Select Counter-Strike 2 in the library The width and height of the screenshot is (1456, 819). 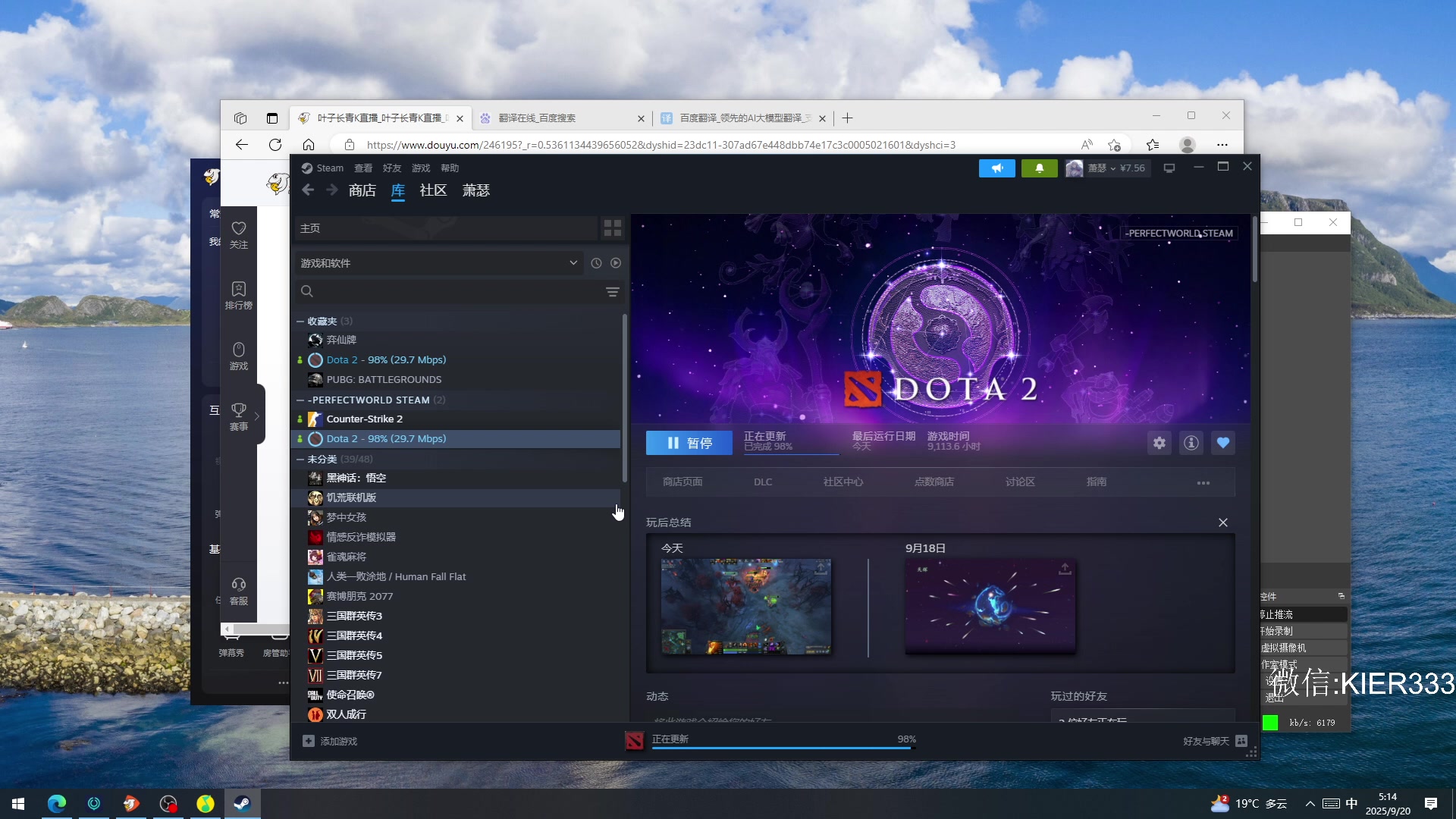pyautogui.click(x=457, y=419)
